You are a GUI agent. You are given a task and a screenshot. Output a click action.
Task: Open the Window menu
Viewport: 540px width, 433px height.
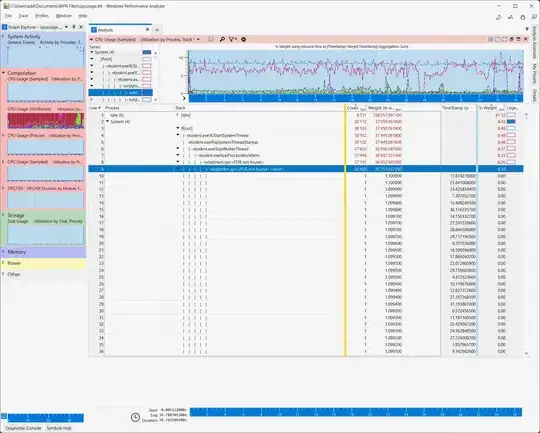pyautogui.click(x=64, y=16)
